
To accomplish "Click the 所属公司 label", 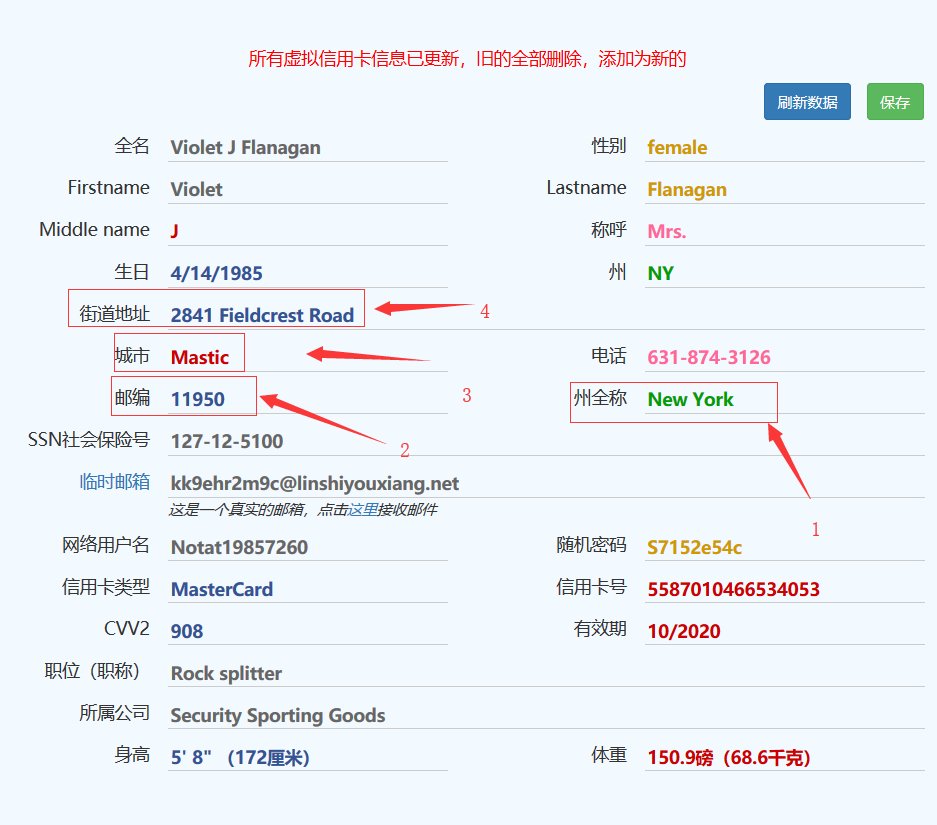I will pyautogui.click(x=115, y=713).
